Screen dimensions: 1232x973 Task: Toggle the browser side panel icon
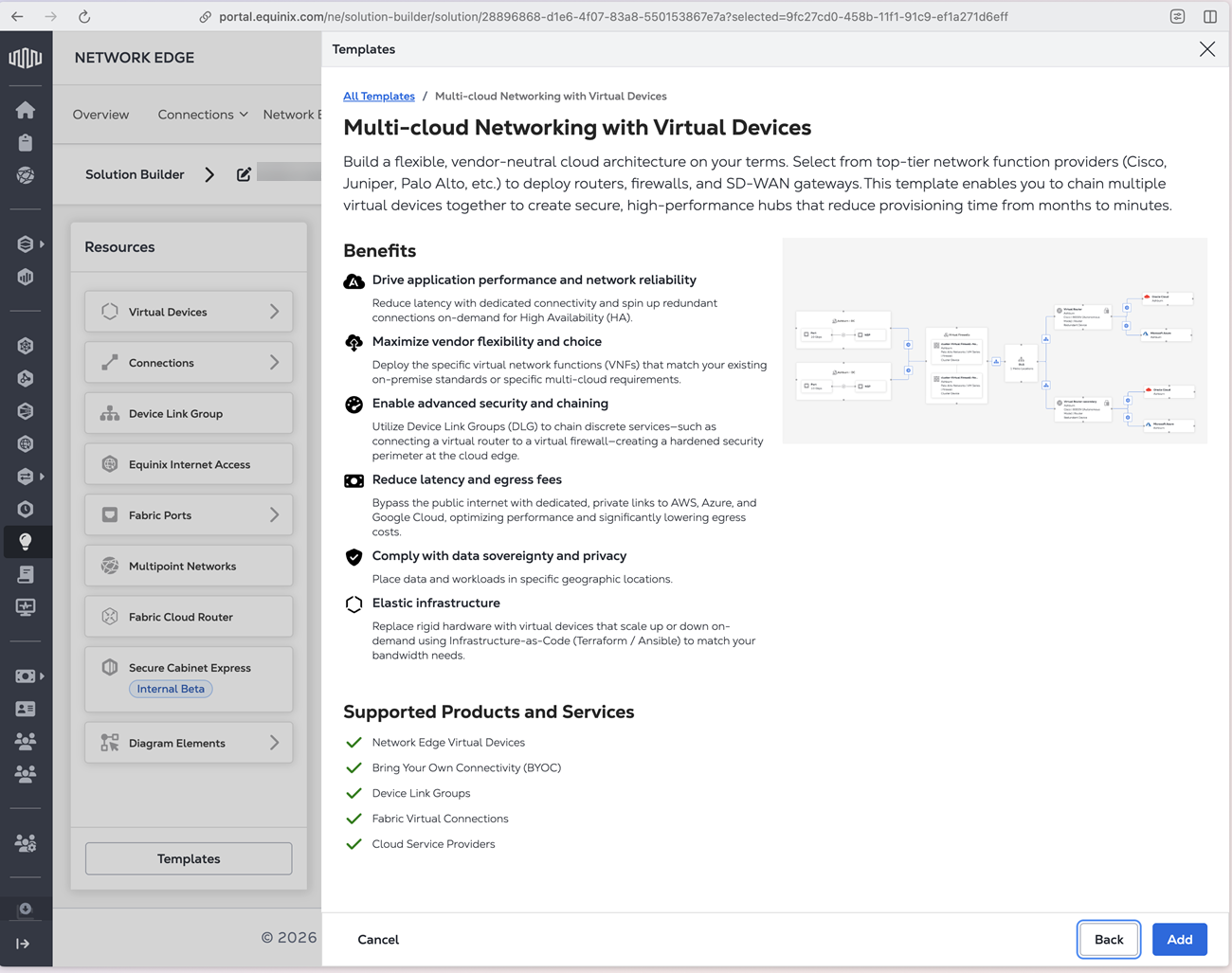tap(1210, 16)
